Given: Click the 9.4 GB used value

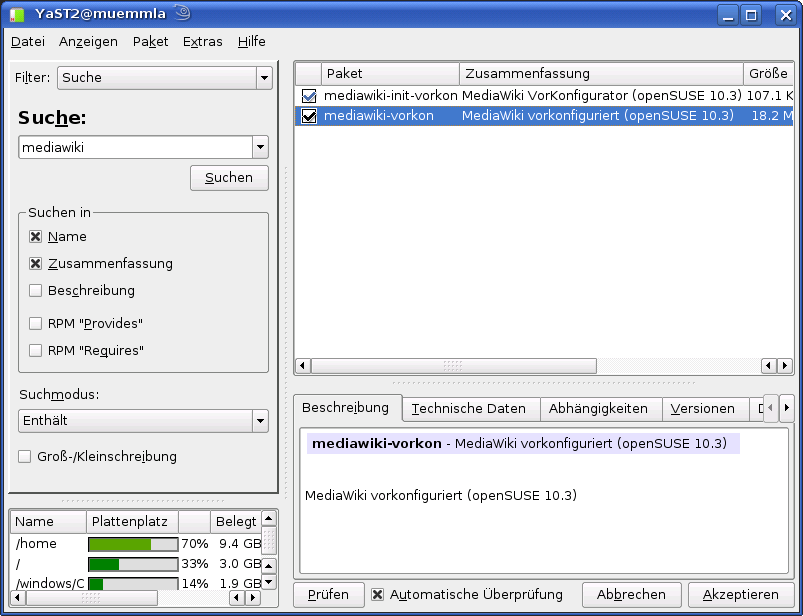Looking at the screenshot, I should click(240, 544).
